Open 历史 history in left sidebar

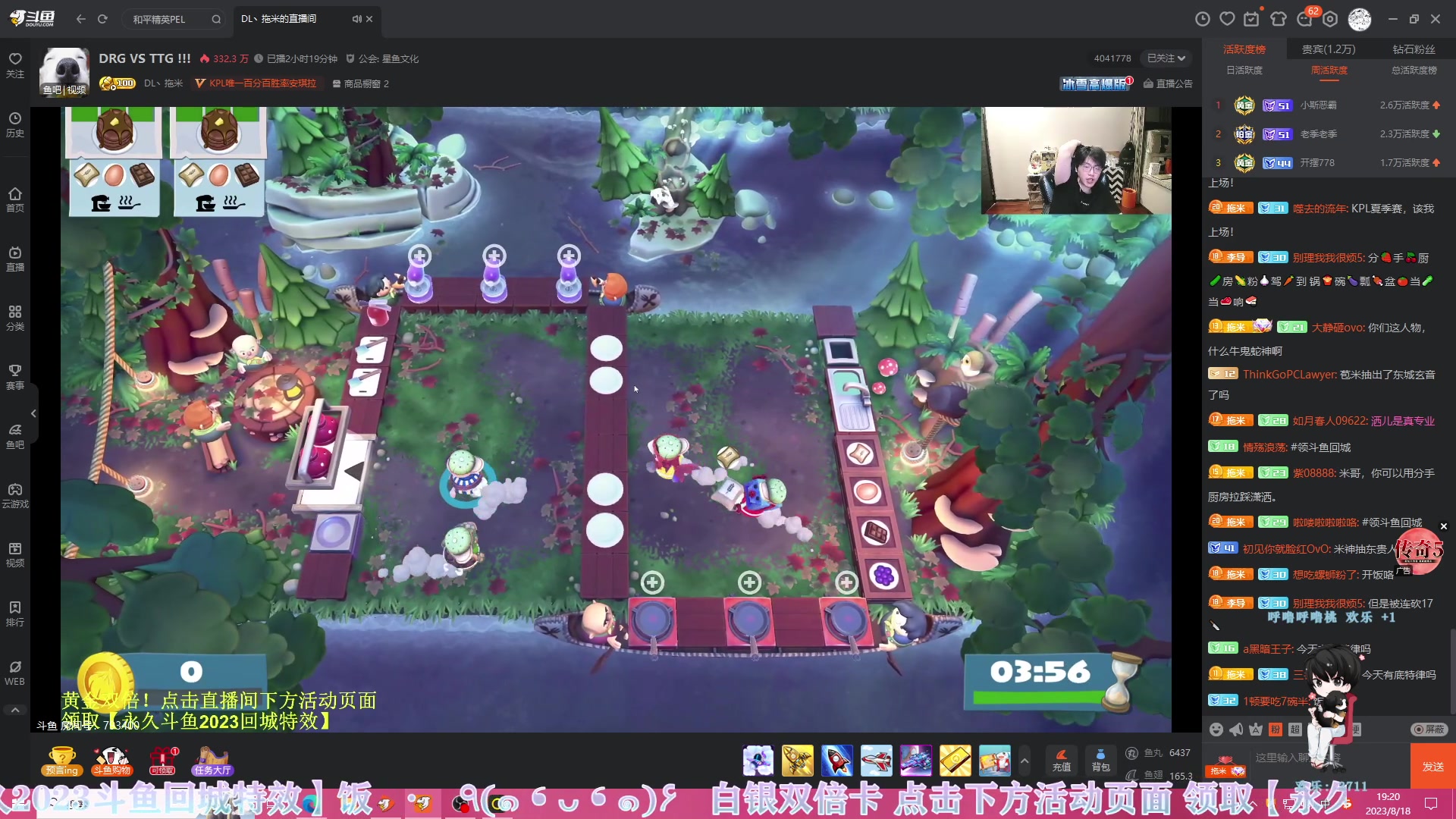15,124
